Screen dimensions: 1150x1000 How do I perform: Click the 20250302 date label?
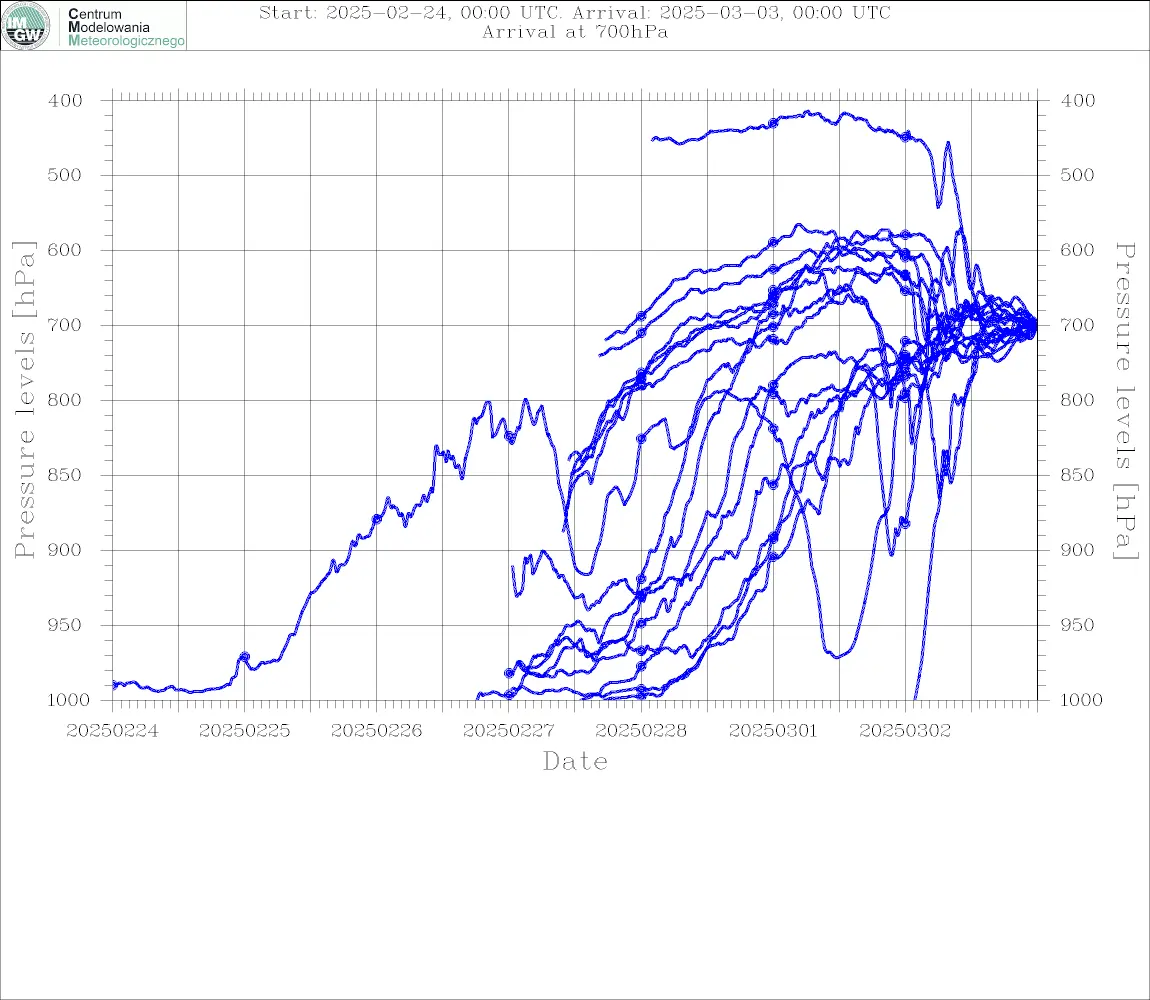[x=905, y=731]
